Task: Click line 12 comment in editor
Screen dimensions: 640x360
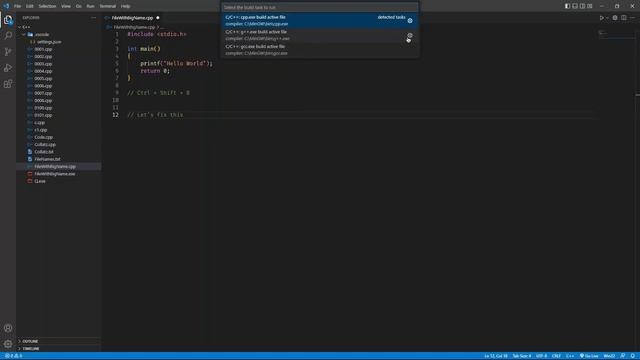Action: [x=155, y=115]
